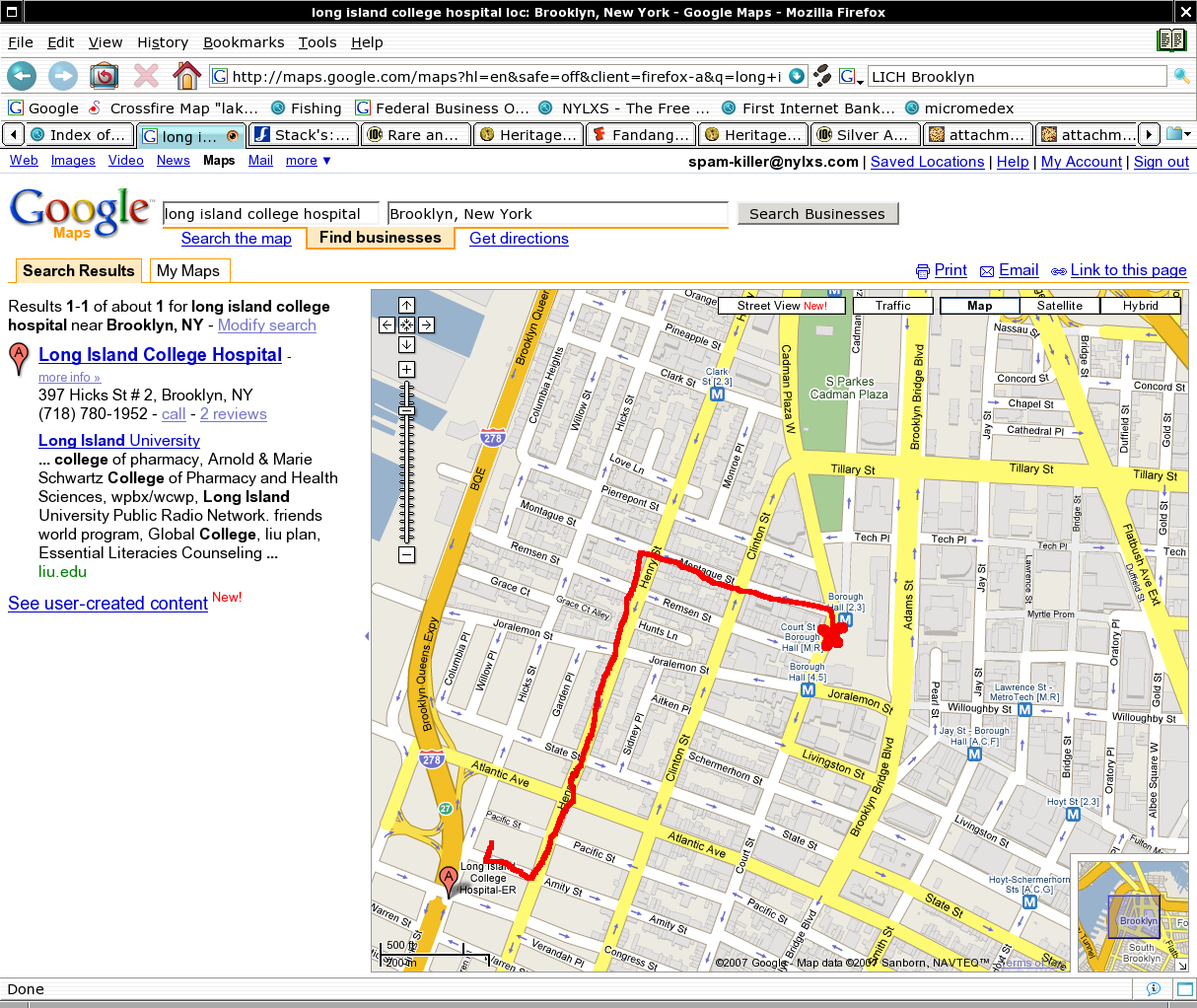Open the Tools menu
Screen dimensions: 1197x1008
click(x=317, y=42)
